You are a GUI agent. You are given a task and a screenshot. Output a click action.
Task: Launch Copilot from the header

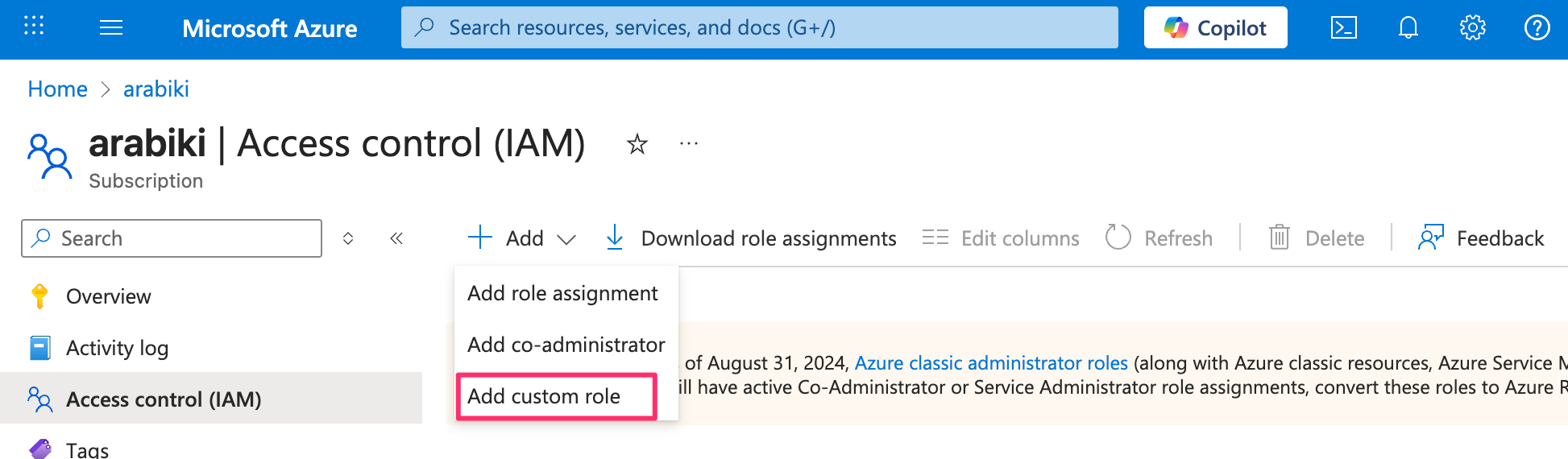1215,28
